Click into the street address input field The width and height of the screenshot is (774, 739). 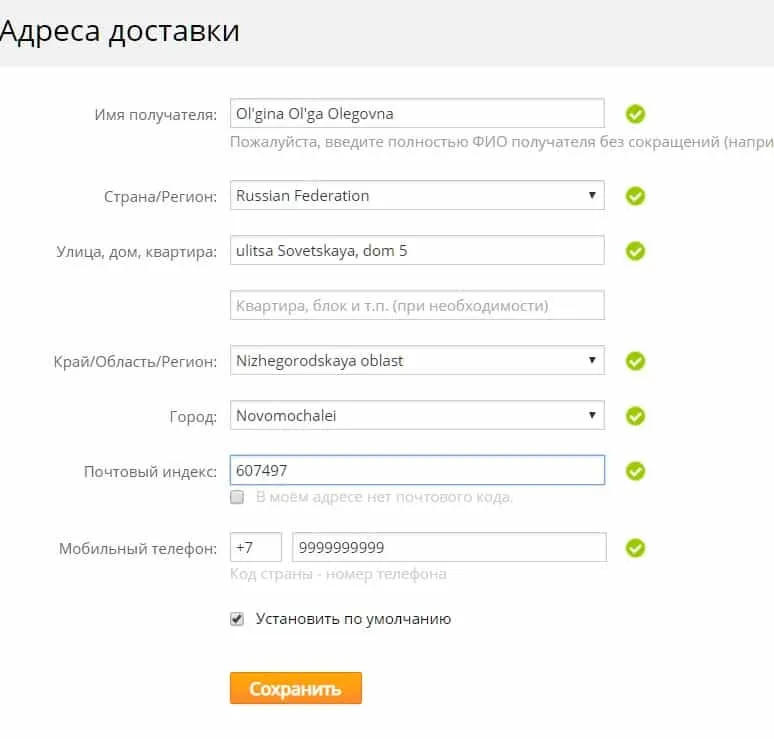click(x=417, y=250)
